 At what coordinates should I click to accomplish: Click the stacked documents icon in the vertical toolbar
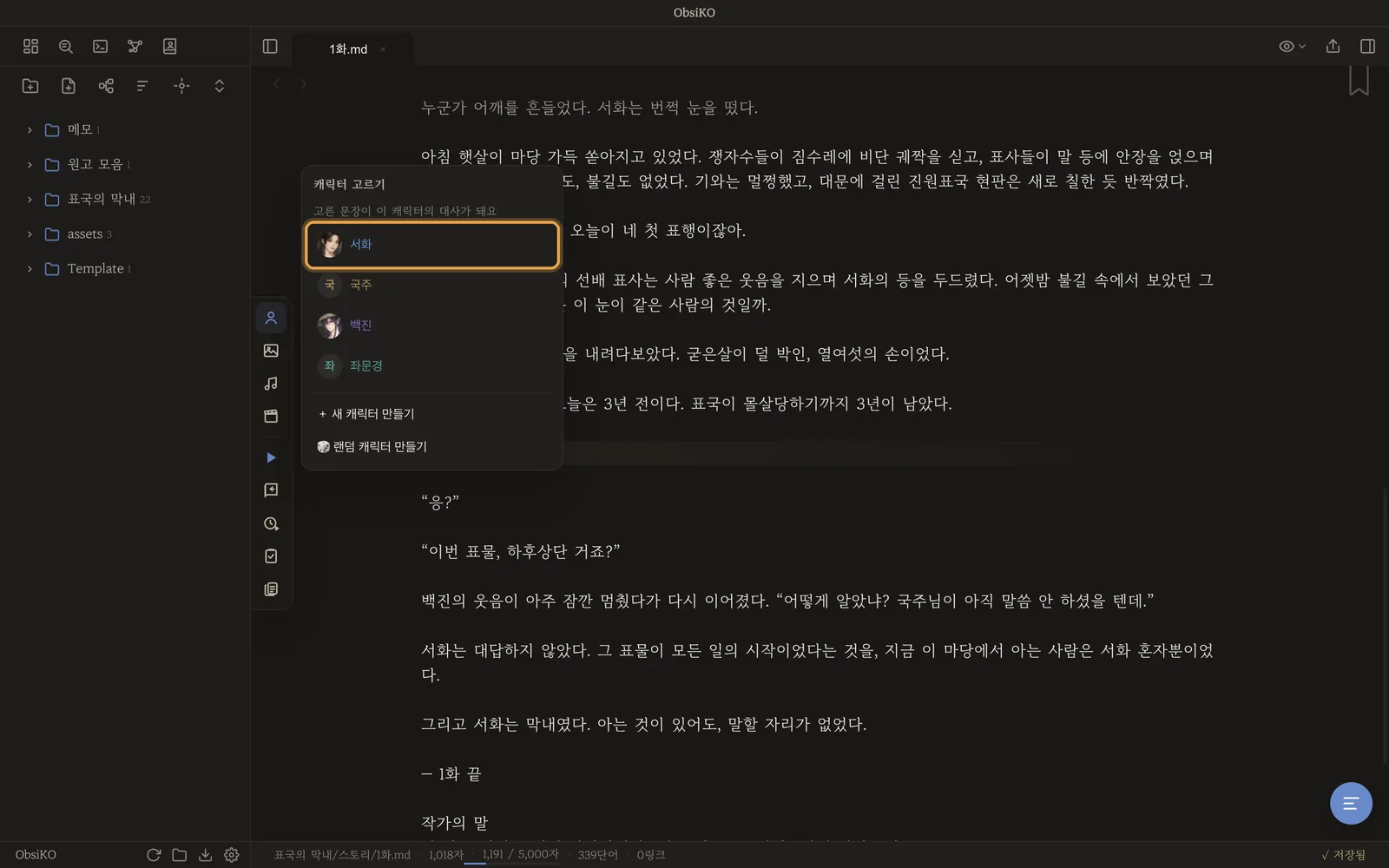pos(271,589)
